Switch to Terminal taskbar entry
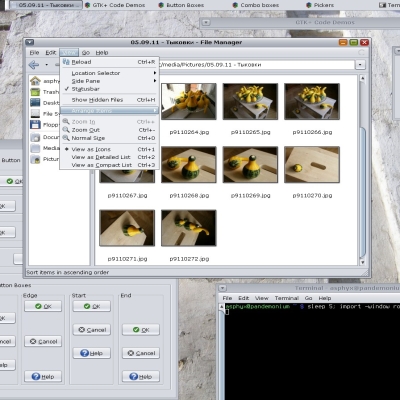Viewport: 400px width, 400px height. (x=389, y=5)
